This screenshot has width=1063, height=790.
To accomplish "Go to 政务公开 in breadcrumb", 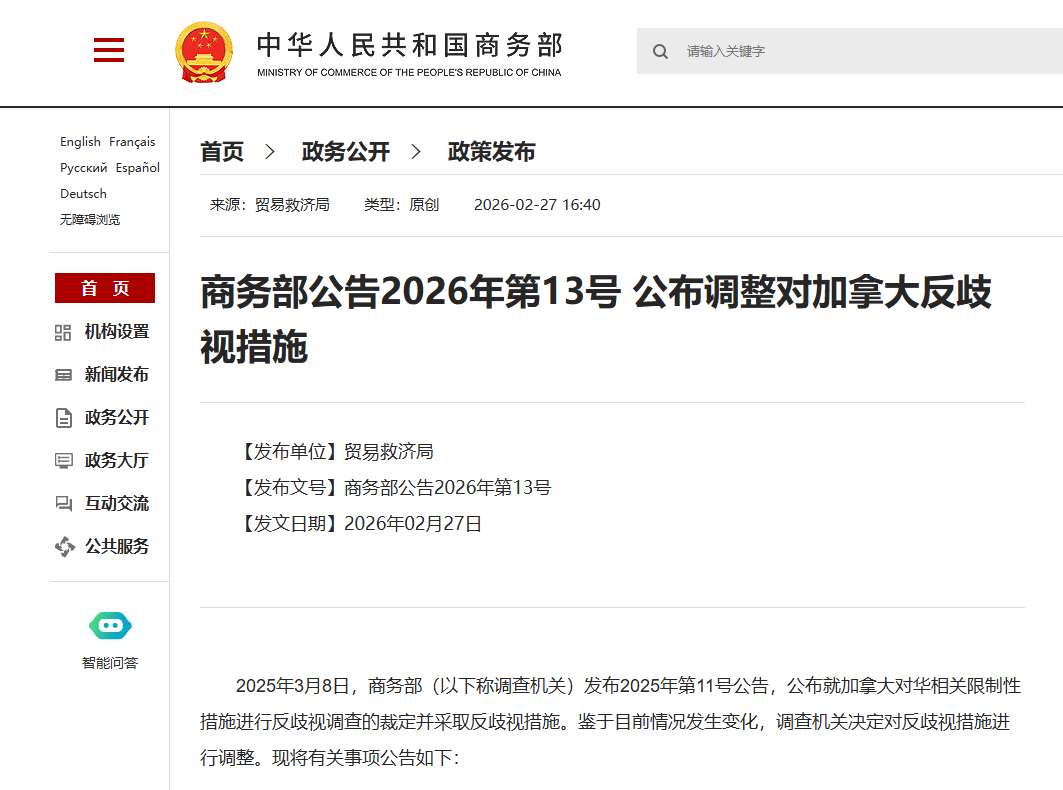I will tap(345, 152).
